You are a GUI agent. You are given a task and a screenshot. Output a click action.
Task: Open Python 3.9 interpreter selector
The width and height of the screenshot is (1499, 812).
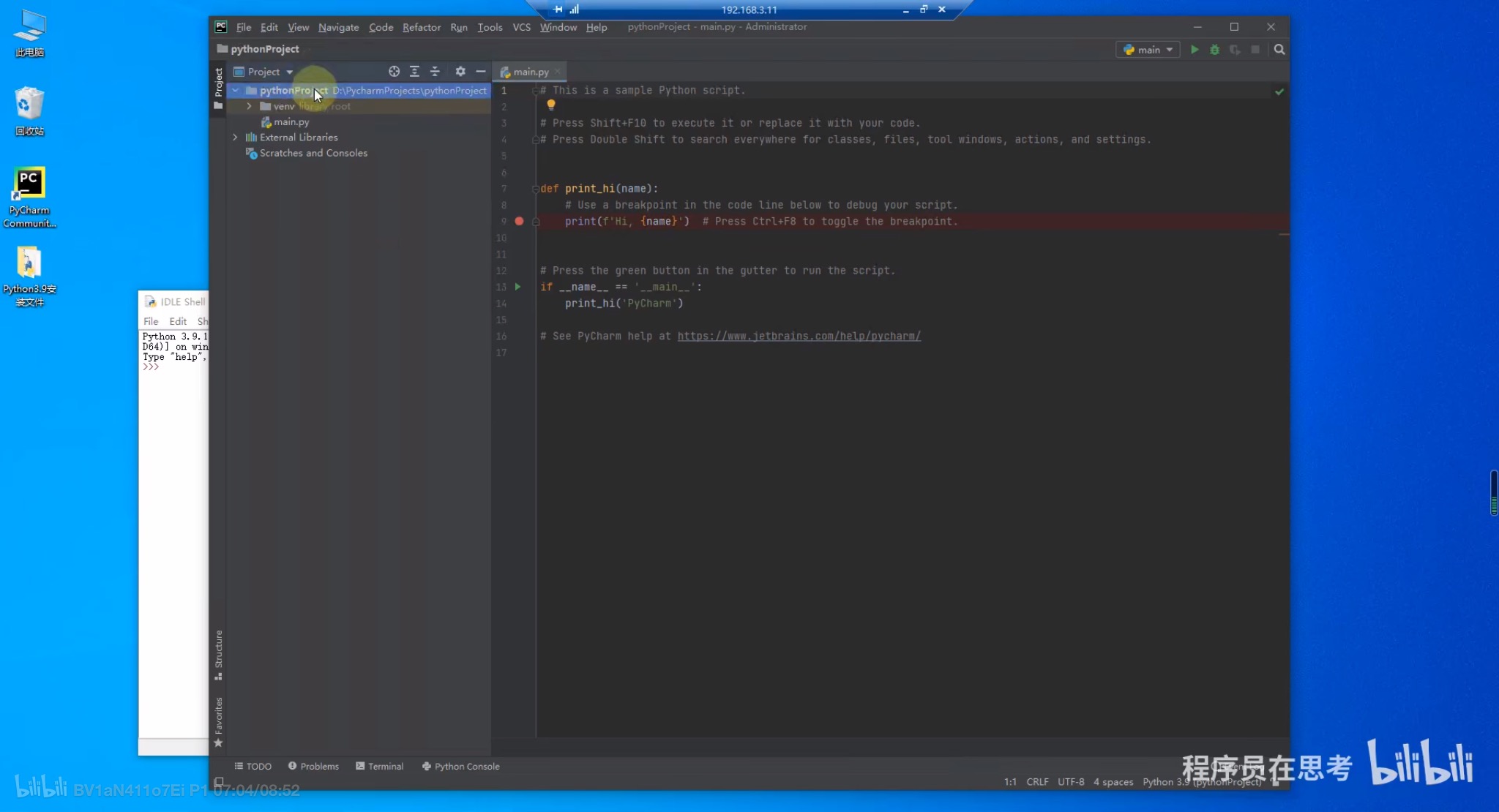tap(1202, 782)
